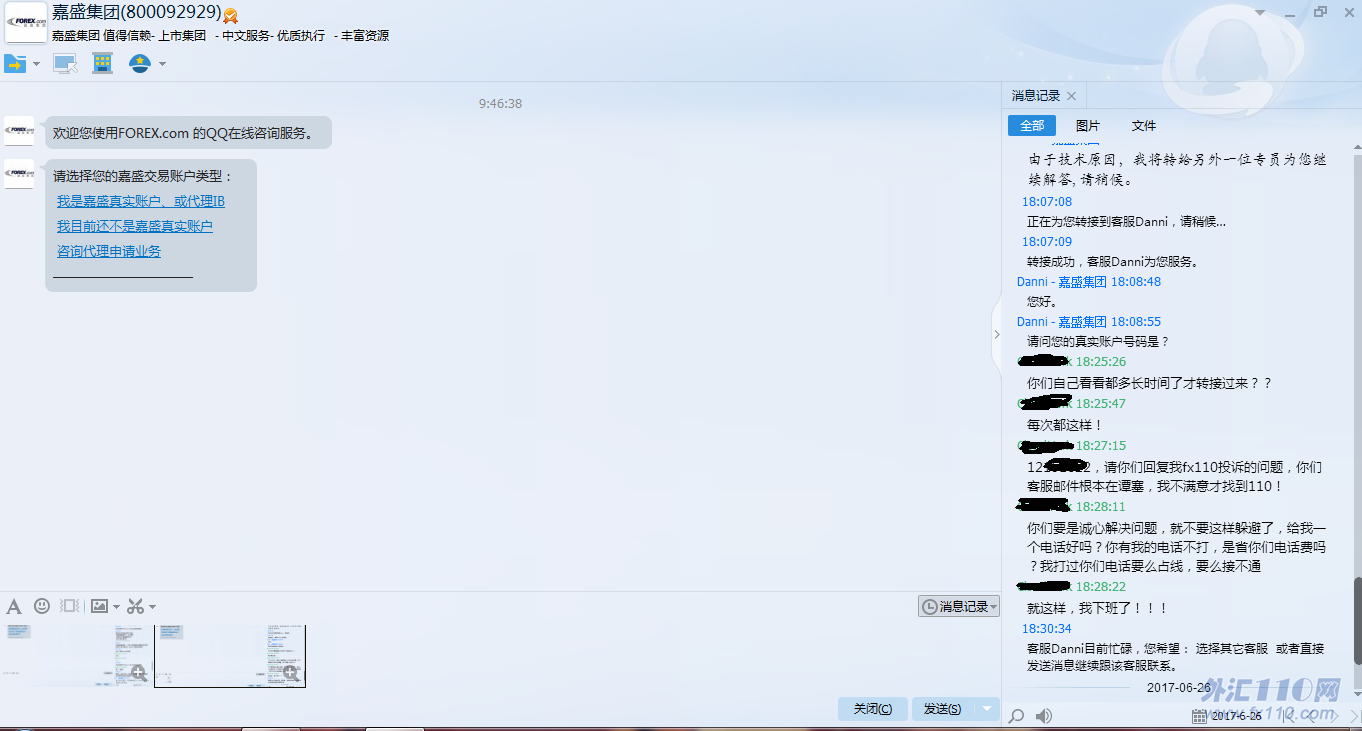Click sender name Danni - 嘉盛集团 at 18:08:55
Screen dimensions: 1362x731
pyautogui.click(x=1062, y=322)
